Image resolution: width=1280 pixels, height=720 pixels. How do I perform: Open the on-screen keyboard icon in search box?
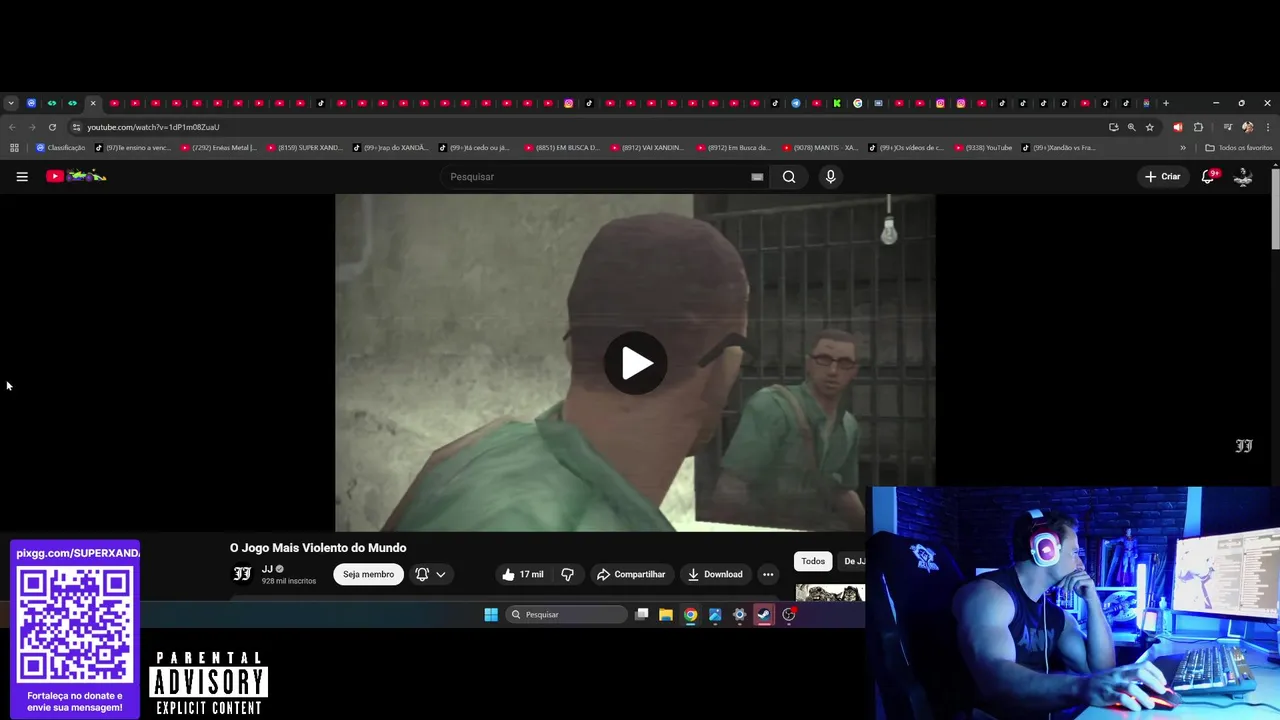(757, 177)
